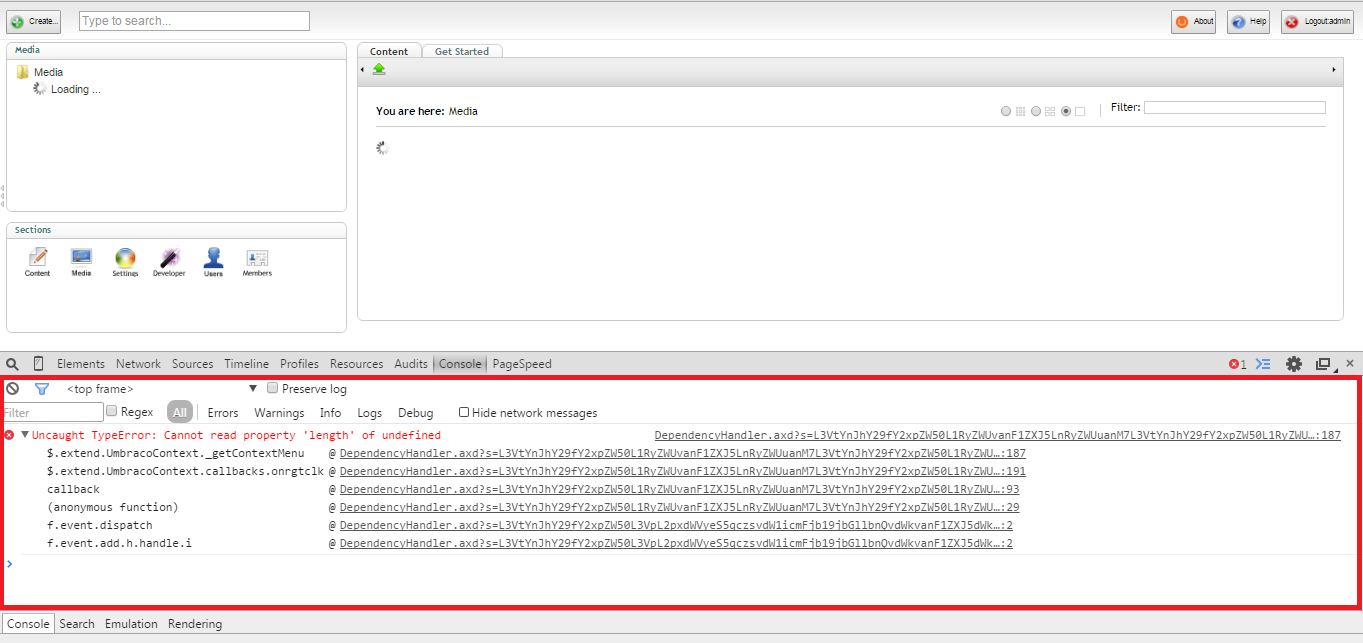Open the DevTools dock side menu

click(1324, 364)
